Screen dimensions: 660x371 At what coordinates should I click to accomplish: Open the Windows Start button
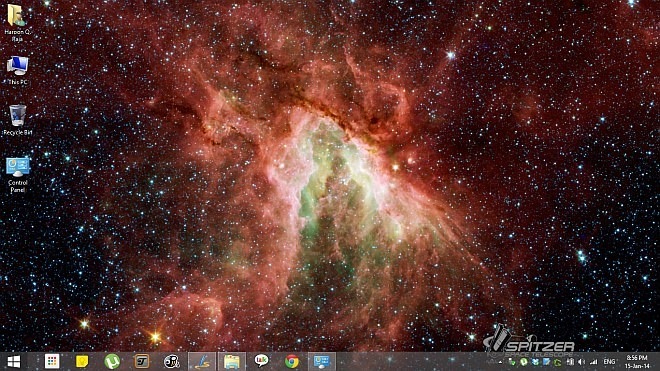[13, 361]
